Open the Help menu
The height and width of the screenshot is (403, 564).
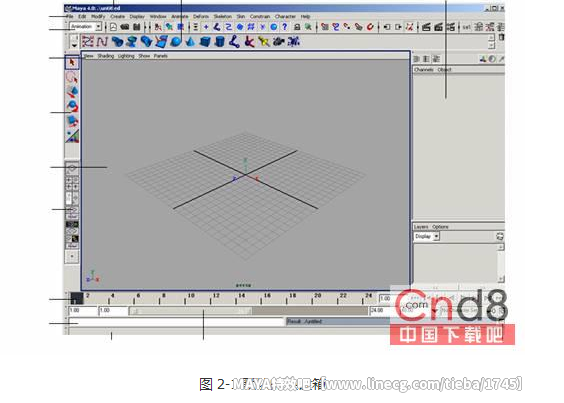click(305, 17)
